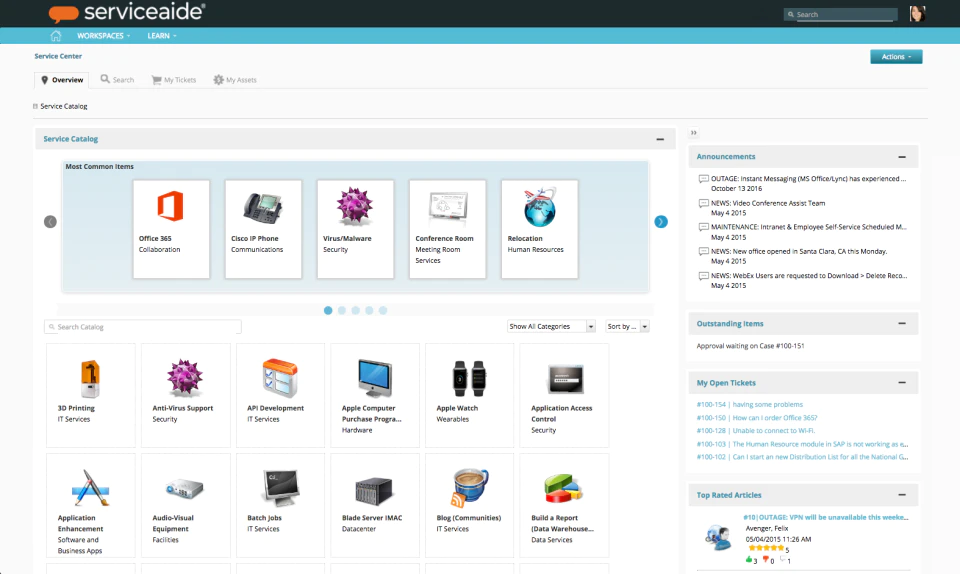The height and width of the screenshot is (574, 960).
Task: Click the thumbs down icon on article
Action: [765, 559]
